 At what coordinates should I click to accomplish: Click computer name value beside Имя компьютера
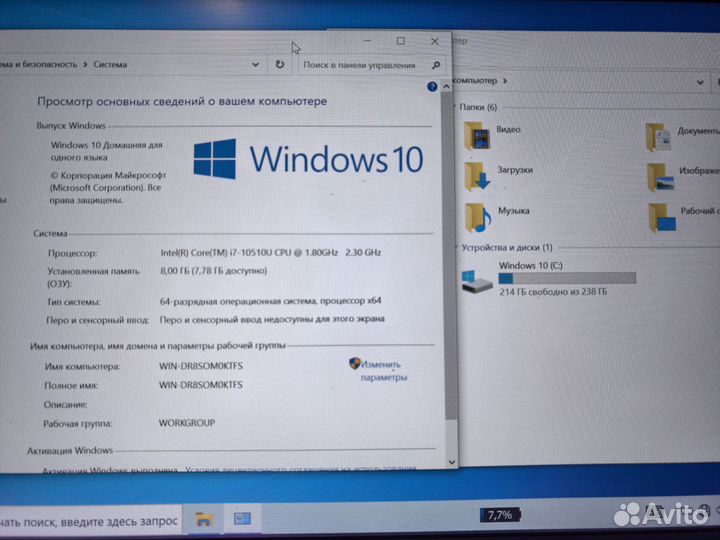(x=201, y=366)
